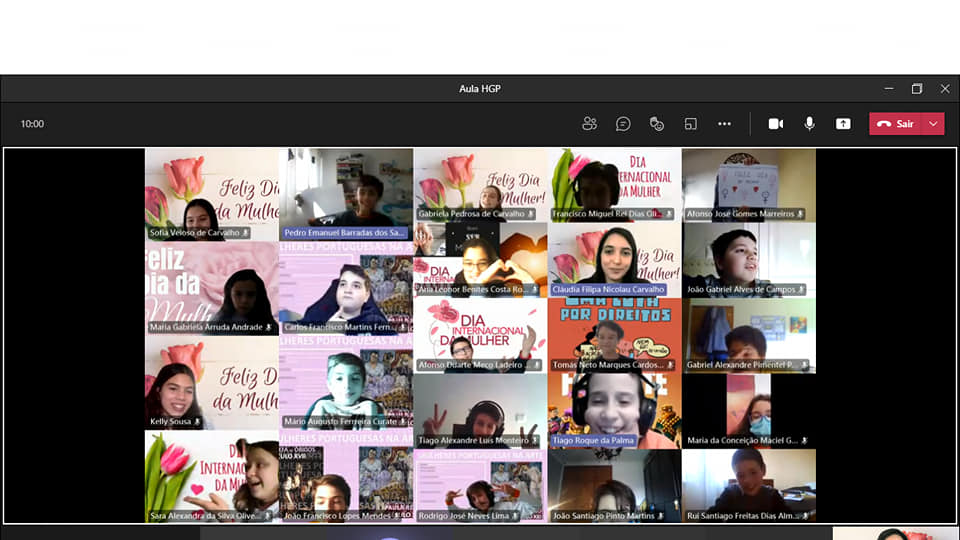Select Kelly Sousa's video tile

click(211, 387)
